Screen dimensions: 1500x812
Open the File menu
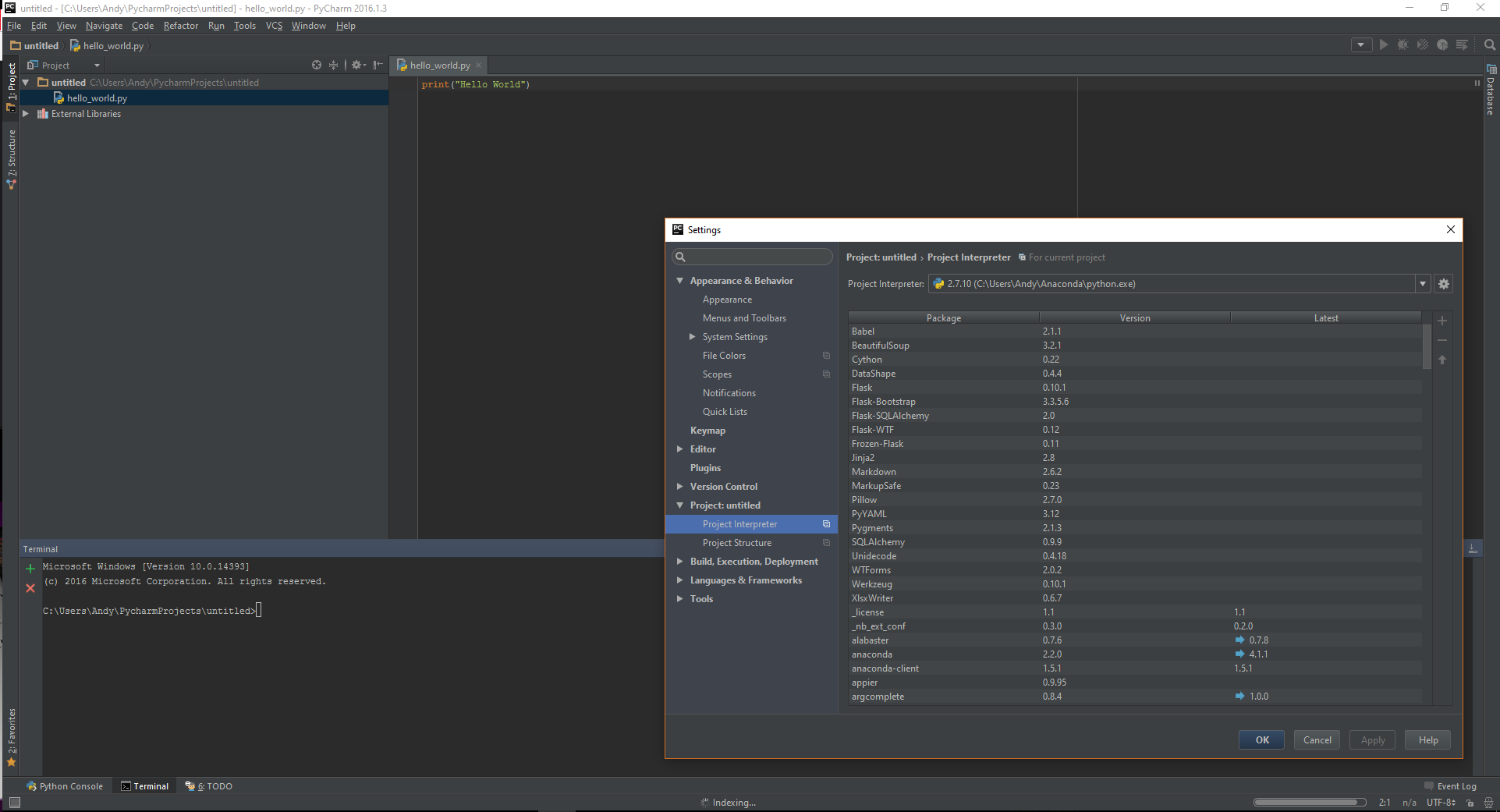coord(14,26)
